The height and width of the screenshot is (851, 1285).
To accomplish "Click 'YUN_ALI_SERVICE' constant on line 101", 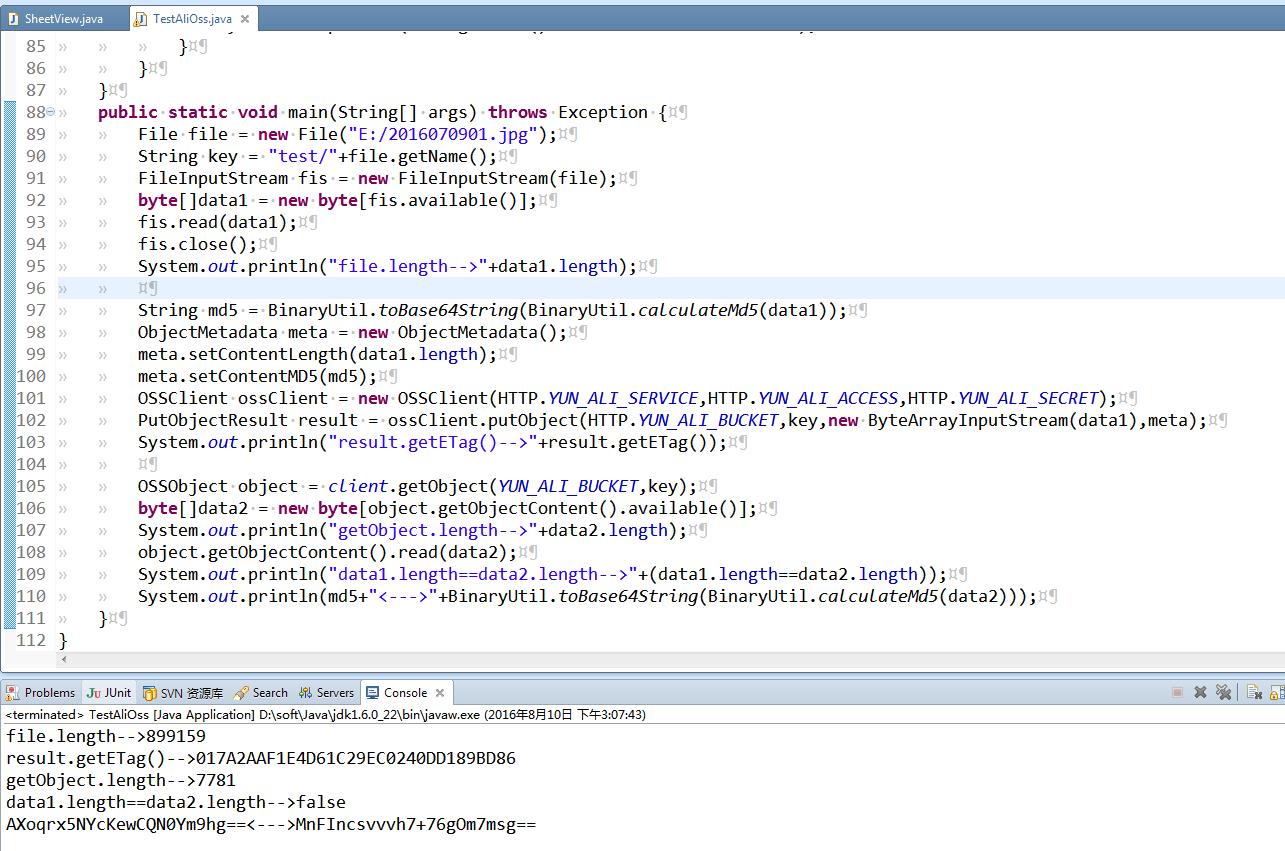I will tap(622, 398).
